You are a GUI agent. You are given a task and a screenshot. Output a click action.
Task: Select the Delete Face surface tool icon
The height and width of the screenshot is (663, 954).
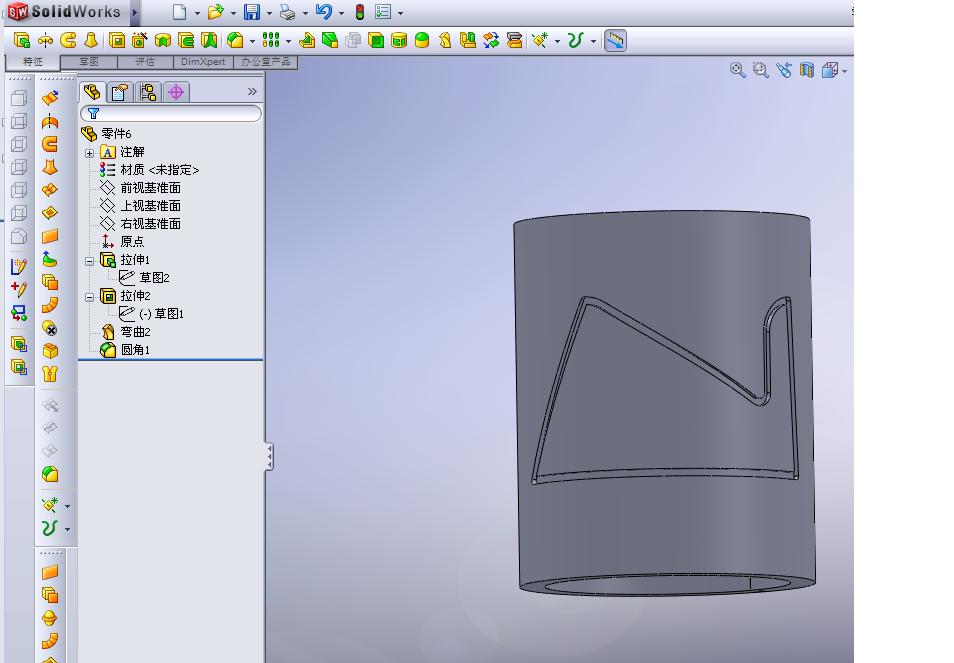click(x=51, y=329)
